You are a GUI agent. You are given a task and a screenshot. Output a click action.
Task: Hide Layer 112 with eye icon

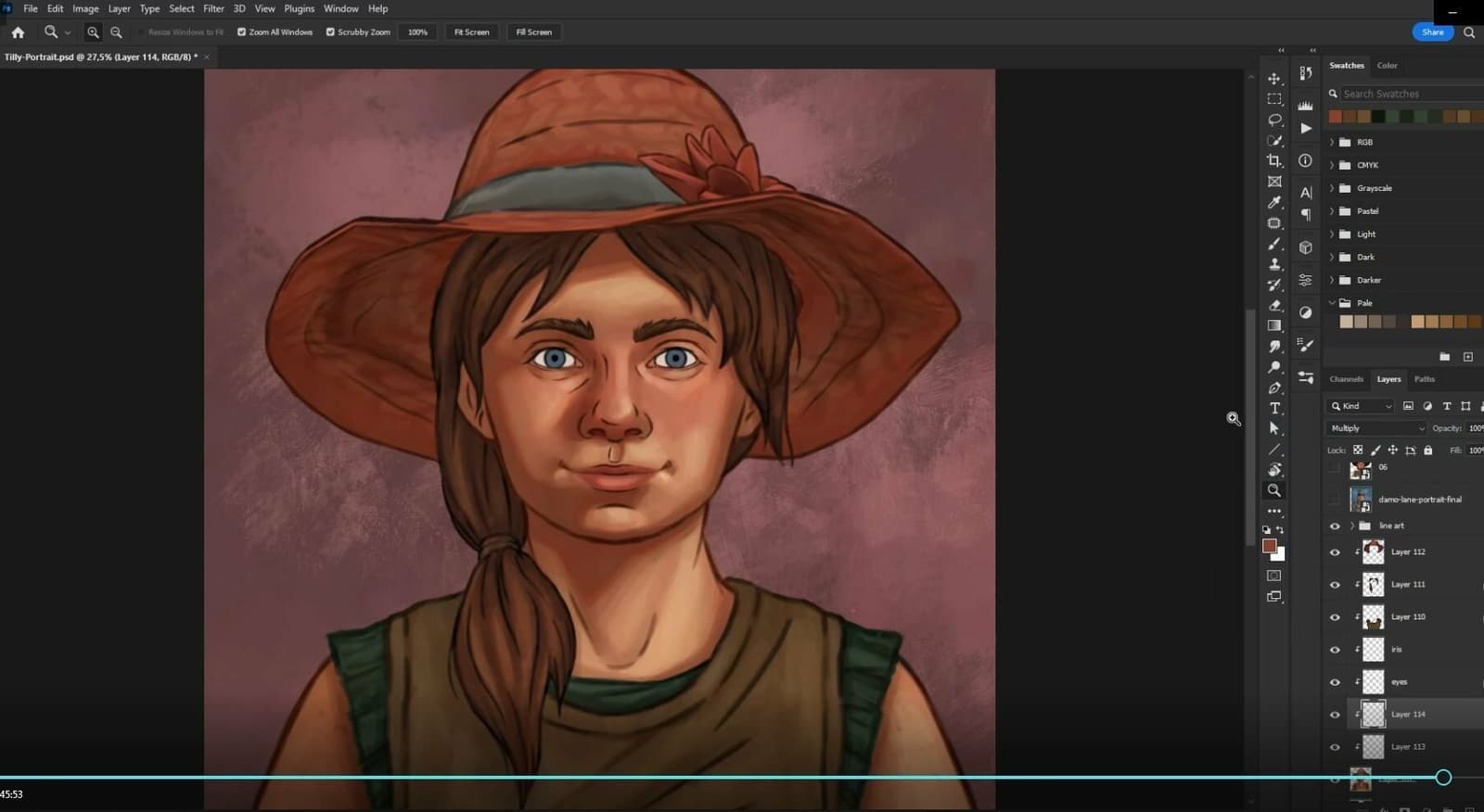click(1335, 552)
